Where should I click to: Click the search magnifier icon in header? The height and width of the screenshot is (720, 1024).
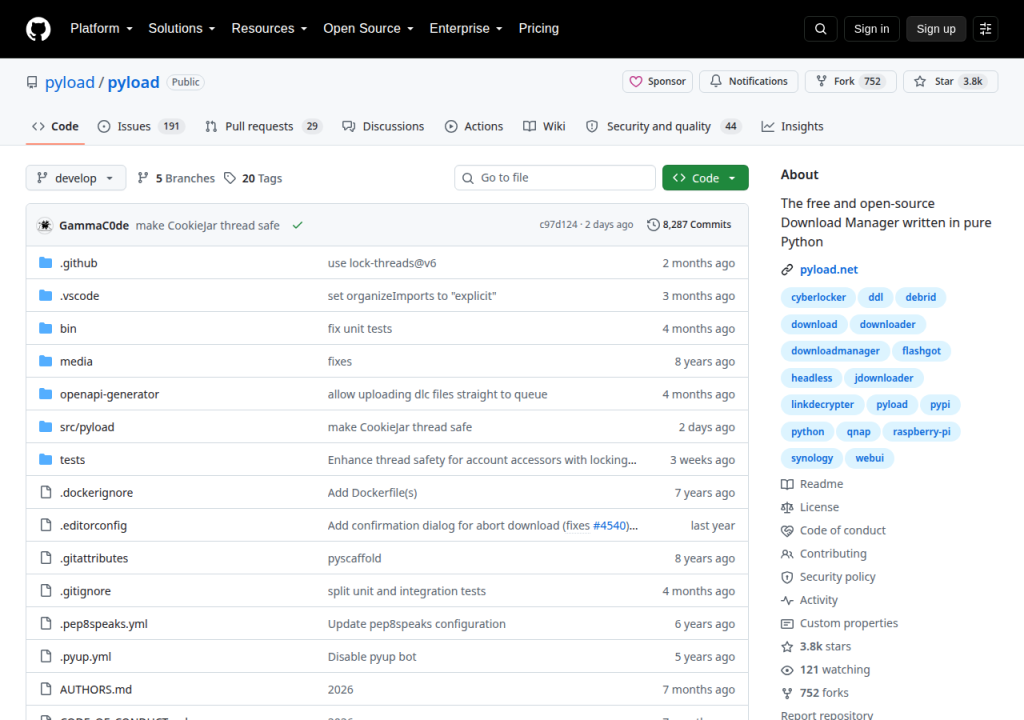tap(820, 29)
